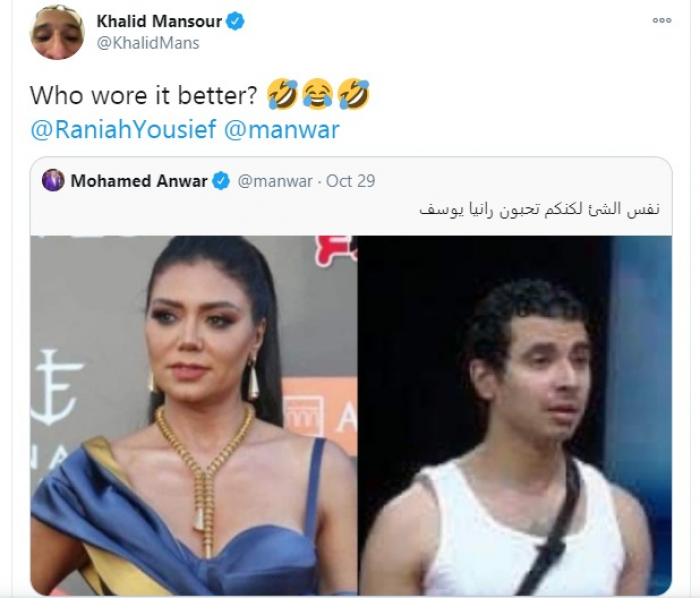Viewport: 700px width, 598px height.
Task: Open the photo of man in white tank top
Action: coord(515,415)
